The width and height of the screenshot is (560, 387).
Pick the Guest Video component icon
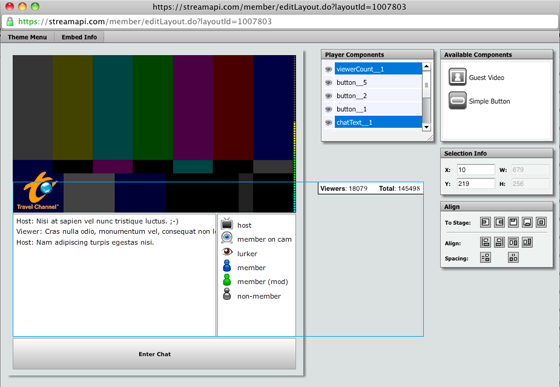(x=458, y=77)
